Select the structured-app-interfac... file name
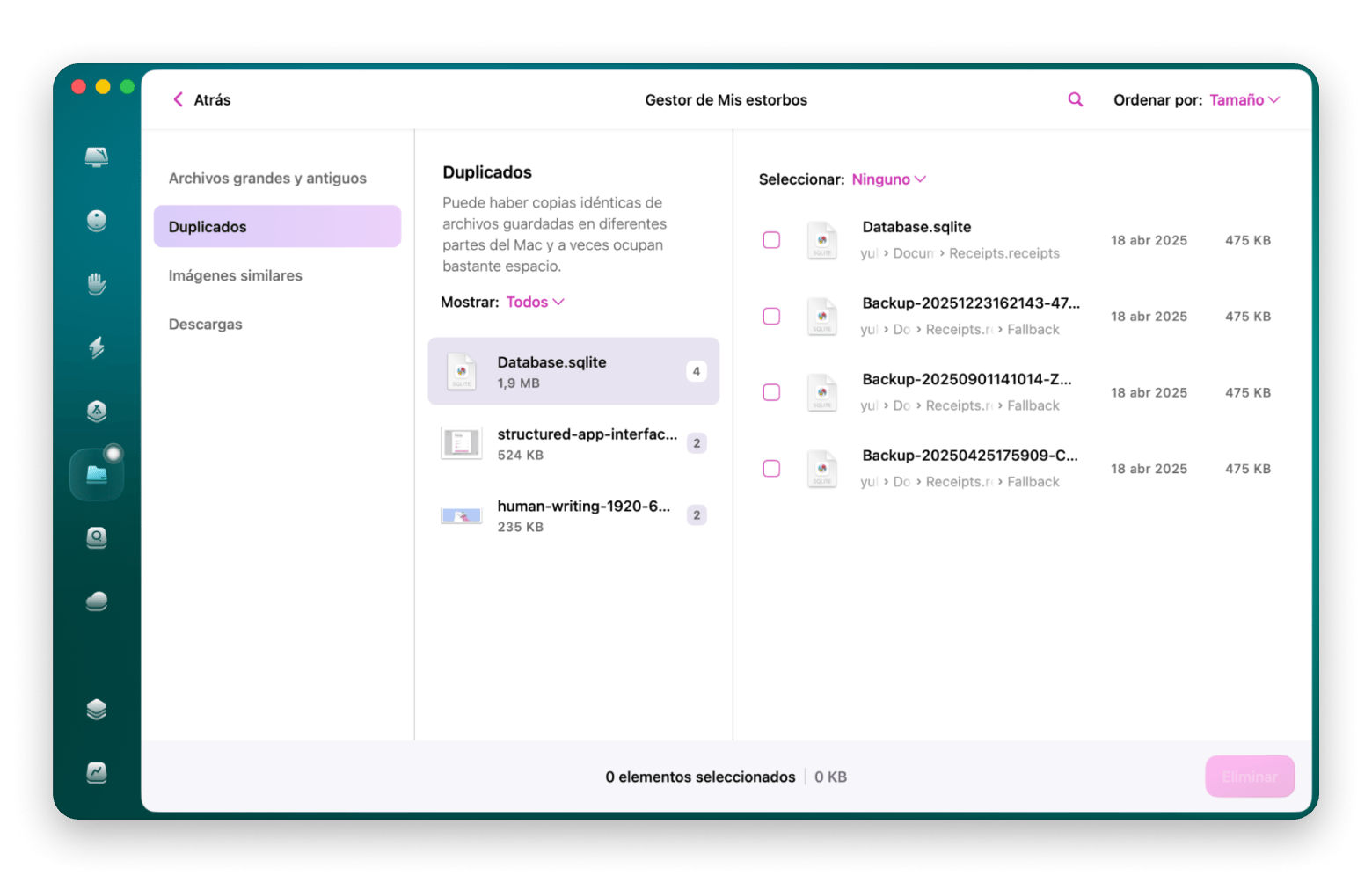The height and width of the screenshot is (890, 1372). (587, 434)
